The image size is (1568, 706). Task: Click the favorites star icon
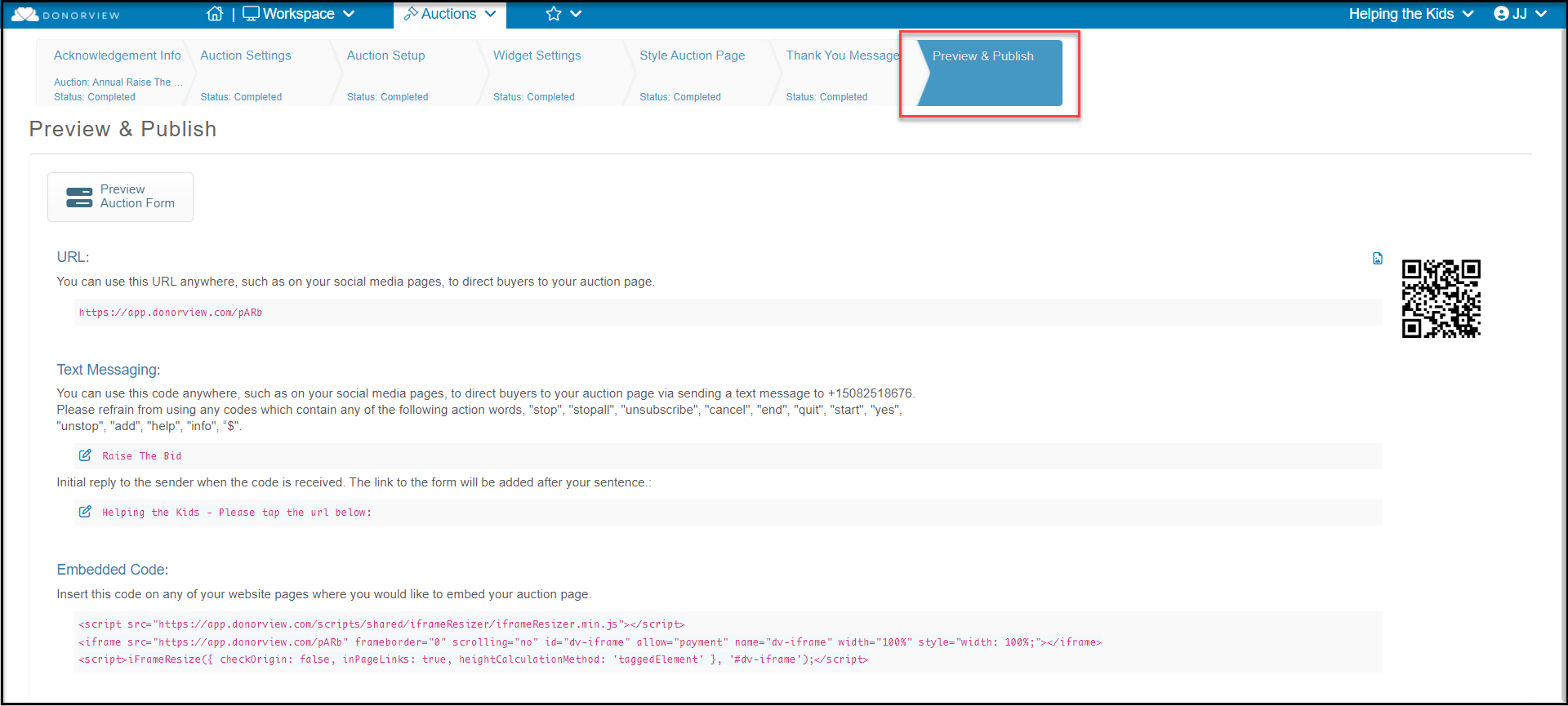coord(554,14)
